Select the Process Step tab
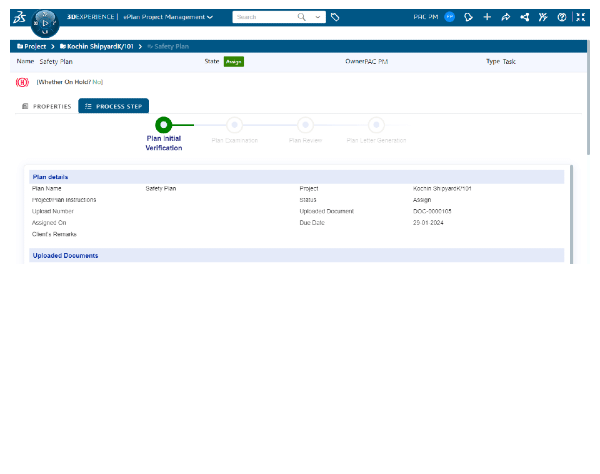Viewport: 600px width, 474px height. tap(113, 106)
